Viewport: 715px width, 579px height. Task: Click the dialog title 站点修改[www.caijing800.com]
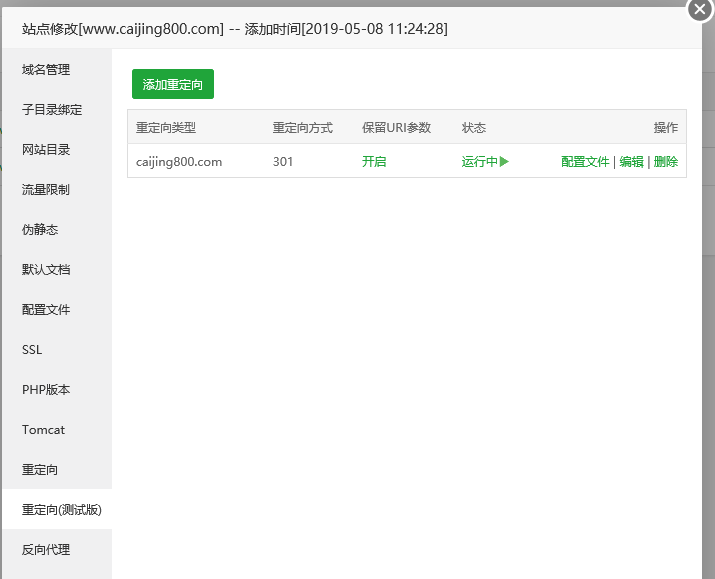[123, 29]
